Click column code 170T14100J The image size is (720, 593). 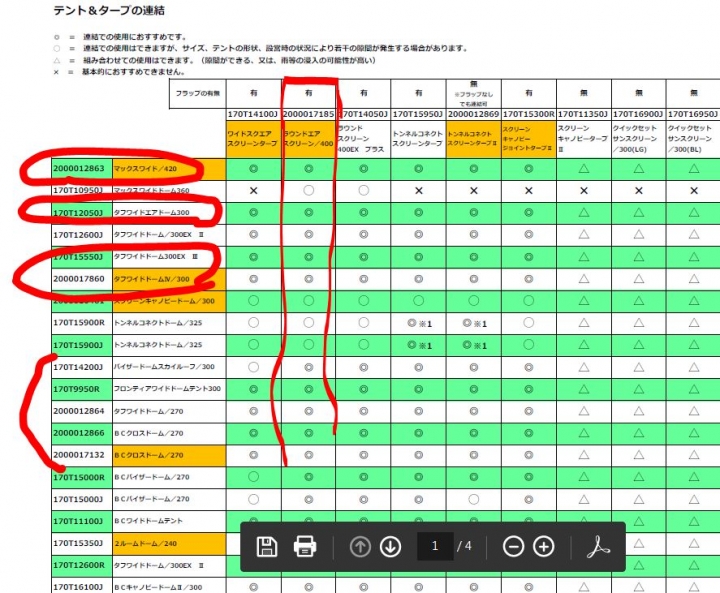point(253,114)
